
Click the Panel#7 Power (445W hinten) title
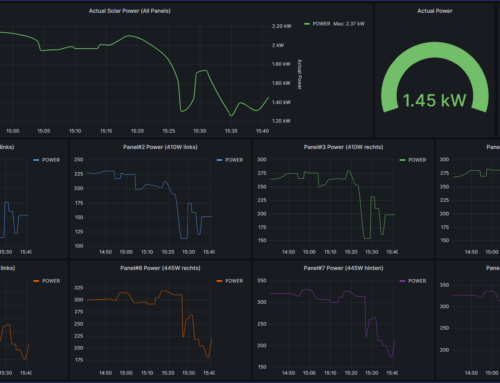[x=343, y=268]
